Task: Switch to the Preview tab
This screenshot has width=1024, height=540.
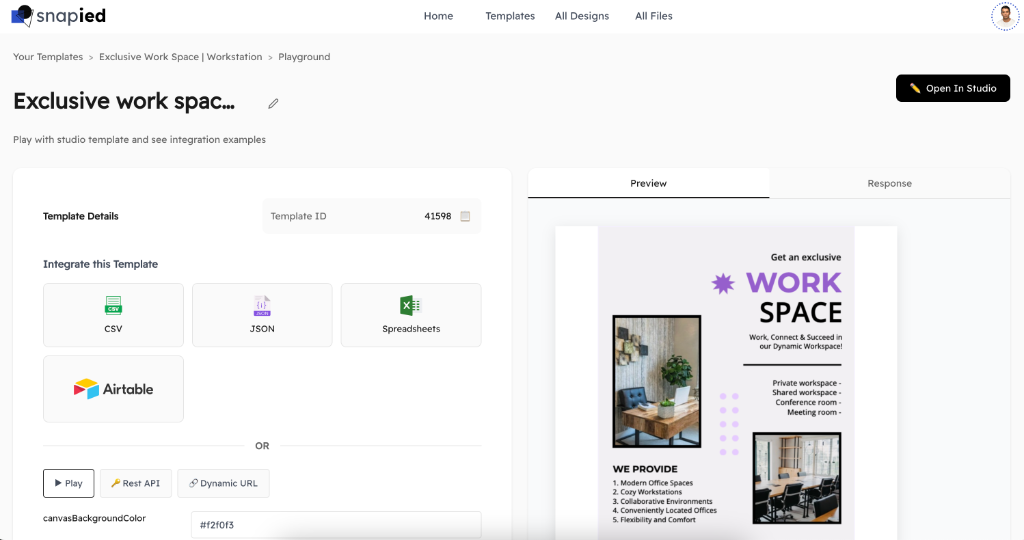Action: click(648, 183)
